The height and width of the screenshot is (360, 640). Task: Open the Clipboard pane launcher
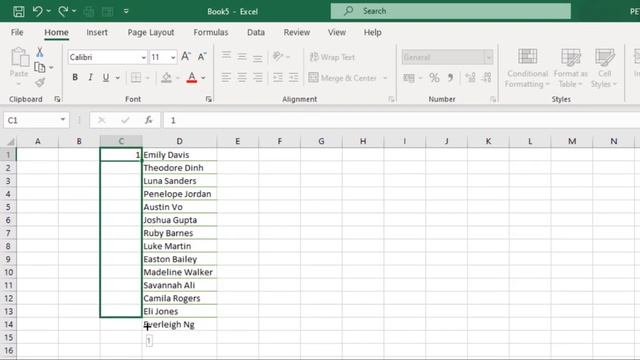tap(57, 99)
